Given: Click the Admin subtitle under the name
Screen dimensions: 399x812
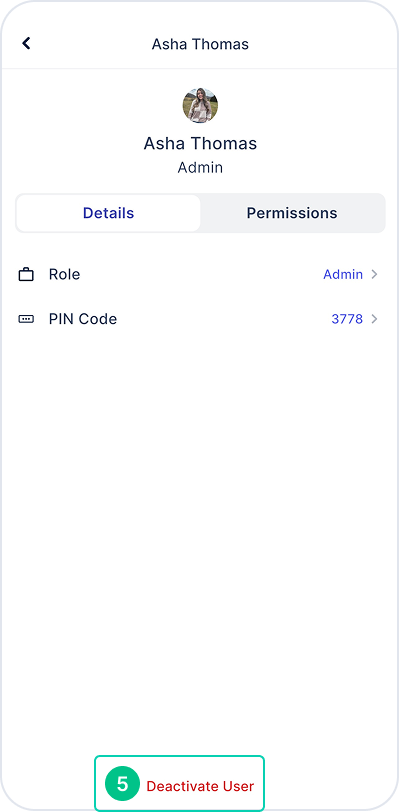Looking at the screenshot, I should [x=200, y=168].
